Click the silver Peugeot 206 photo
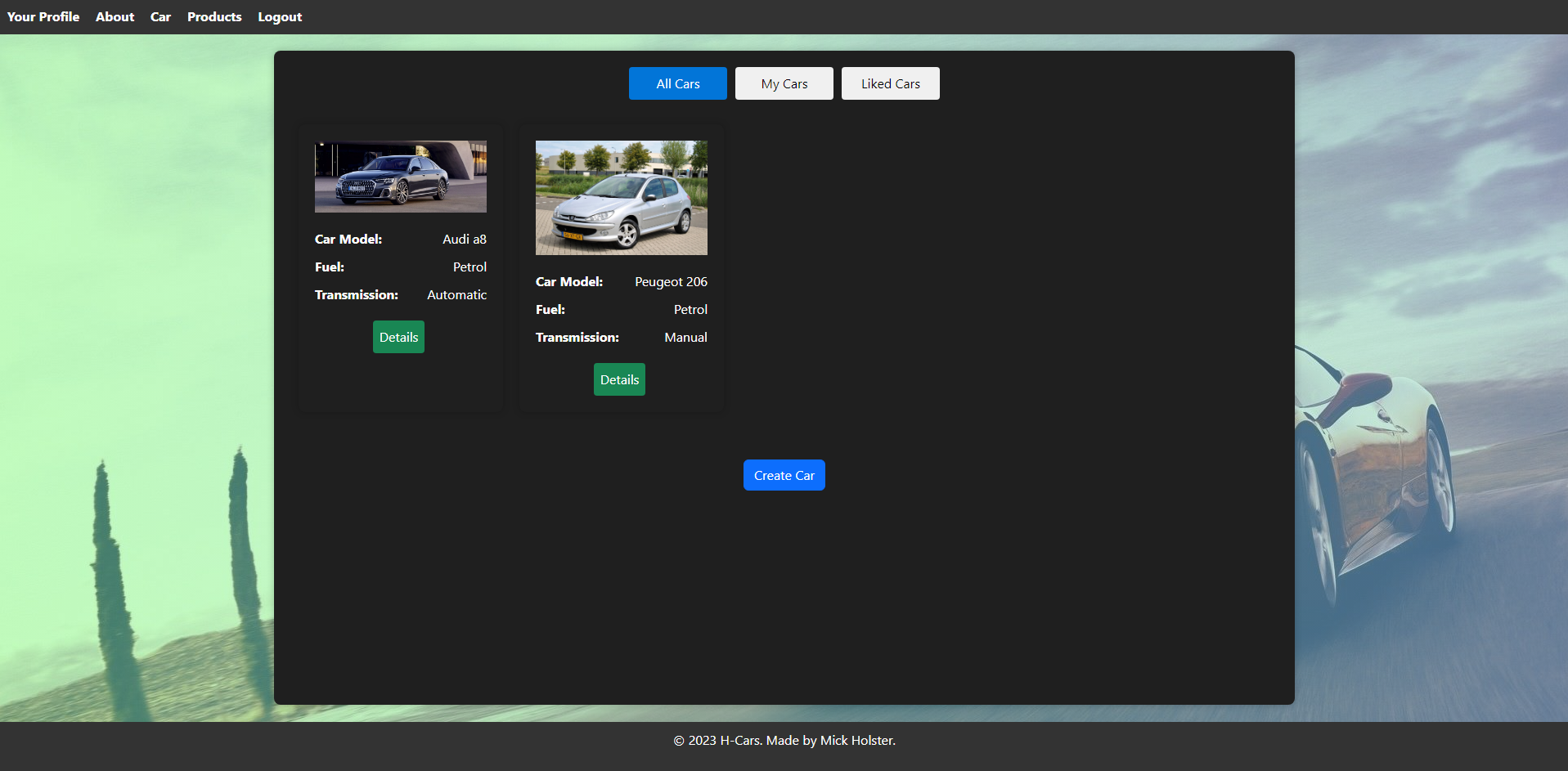Screen dimensions: 1568x771 pos(622,198)
